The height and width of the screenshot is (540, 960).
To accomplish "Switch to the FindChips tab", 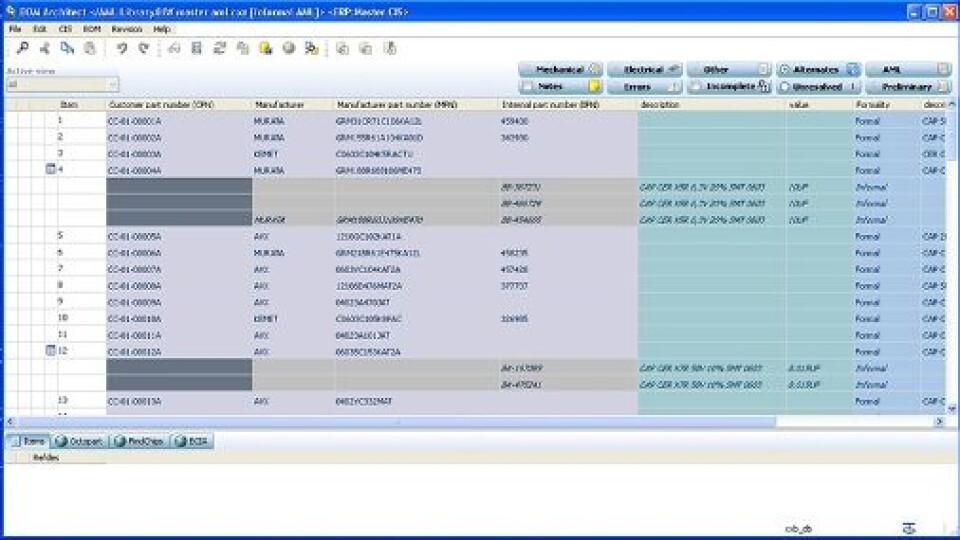I will tap(140, 441).
